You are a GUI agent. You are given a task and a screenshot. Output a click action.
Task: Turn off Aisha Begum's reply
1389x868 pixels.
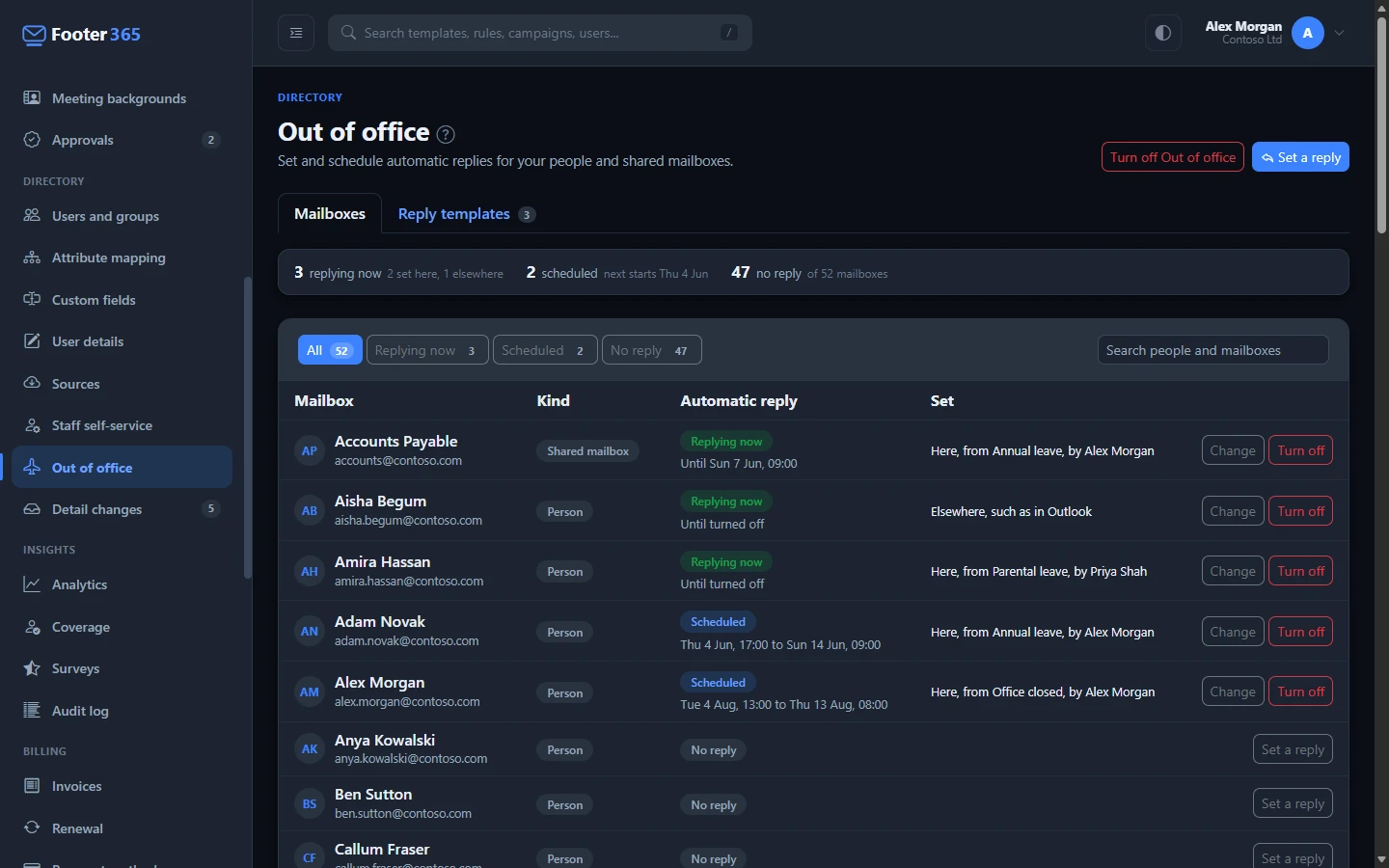click(x=1300, y=511)
